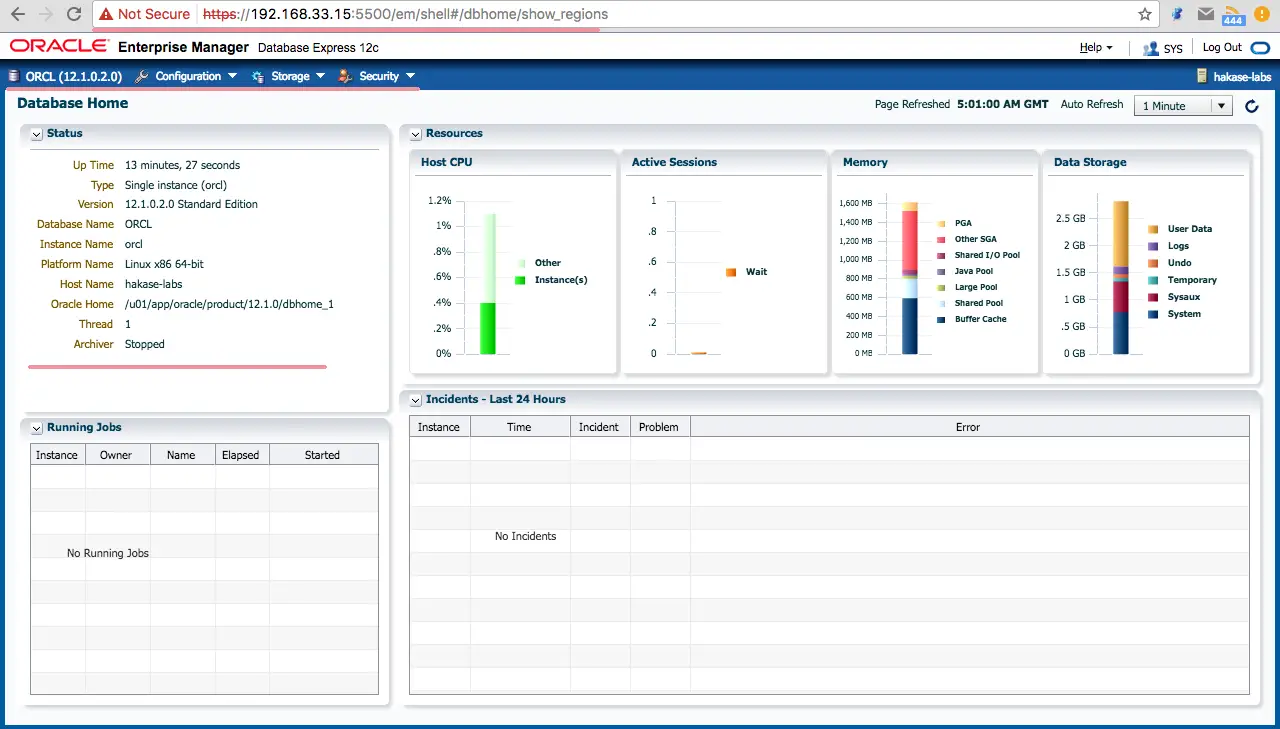Click the PGA legend swatch
The image size is (1280, 729).
(941, 223)
